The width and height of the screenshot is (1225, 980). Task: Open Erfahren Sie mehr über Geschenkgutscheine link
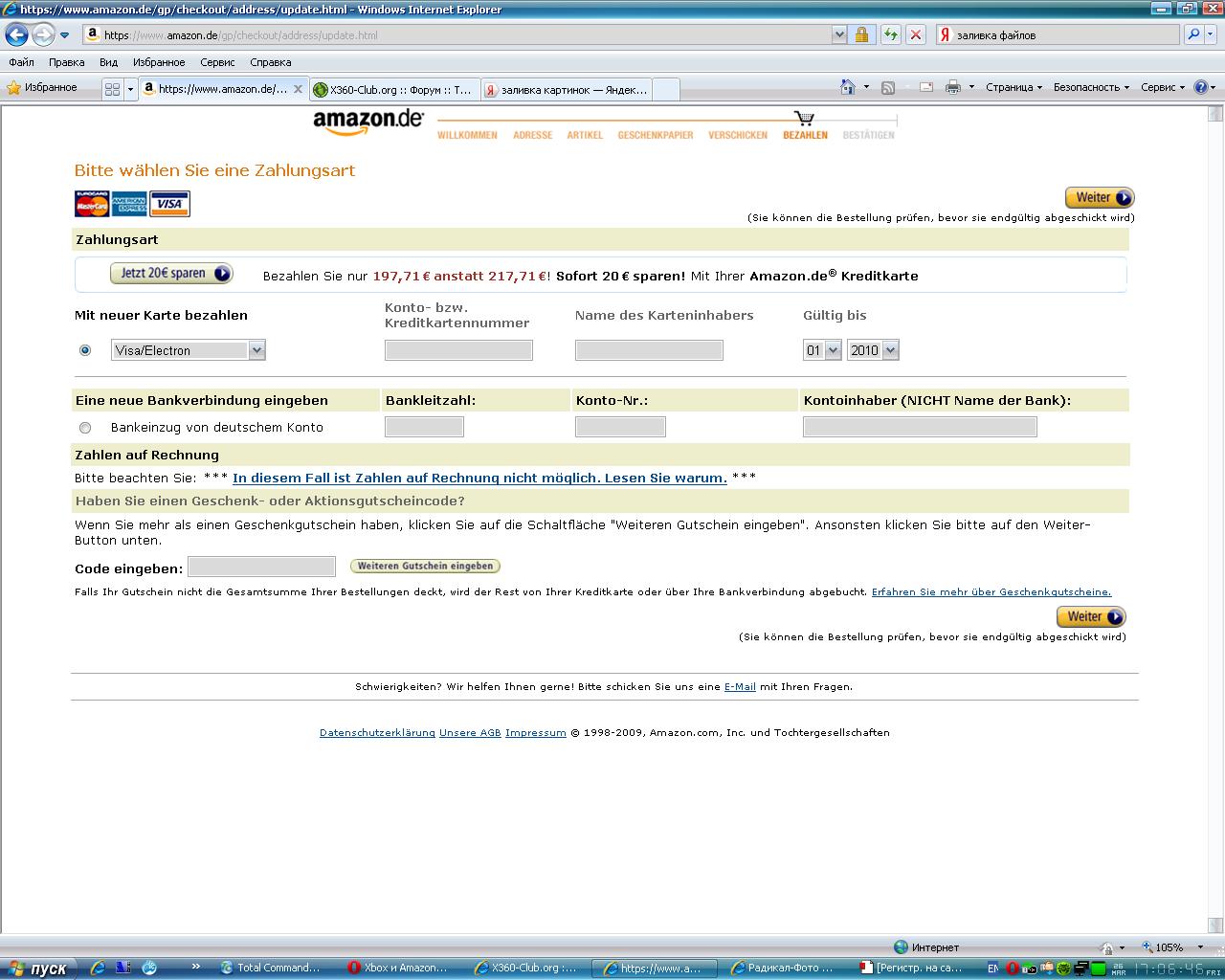point(991,592)
